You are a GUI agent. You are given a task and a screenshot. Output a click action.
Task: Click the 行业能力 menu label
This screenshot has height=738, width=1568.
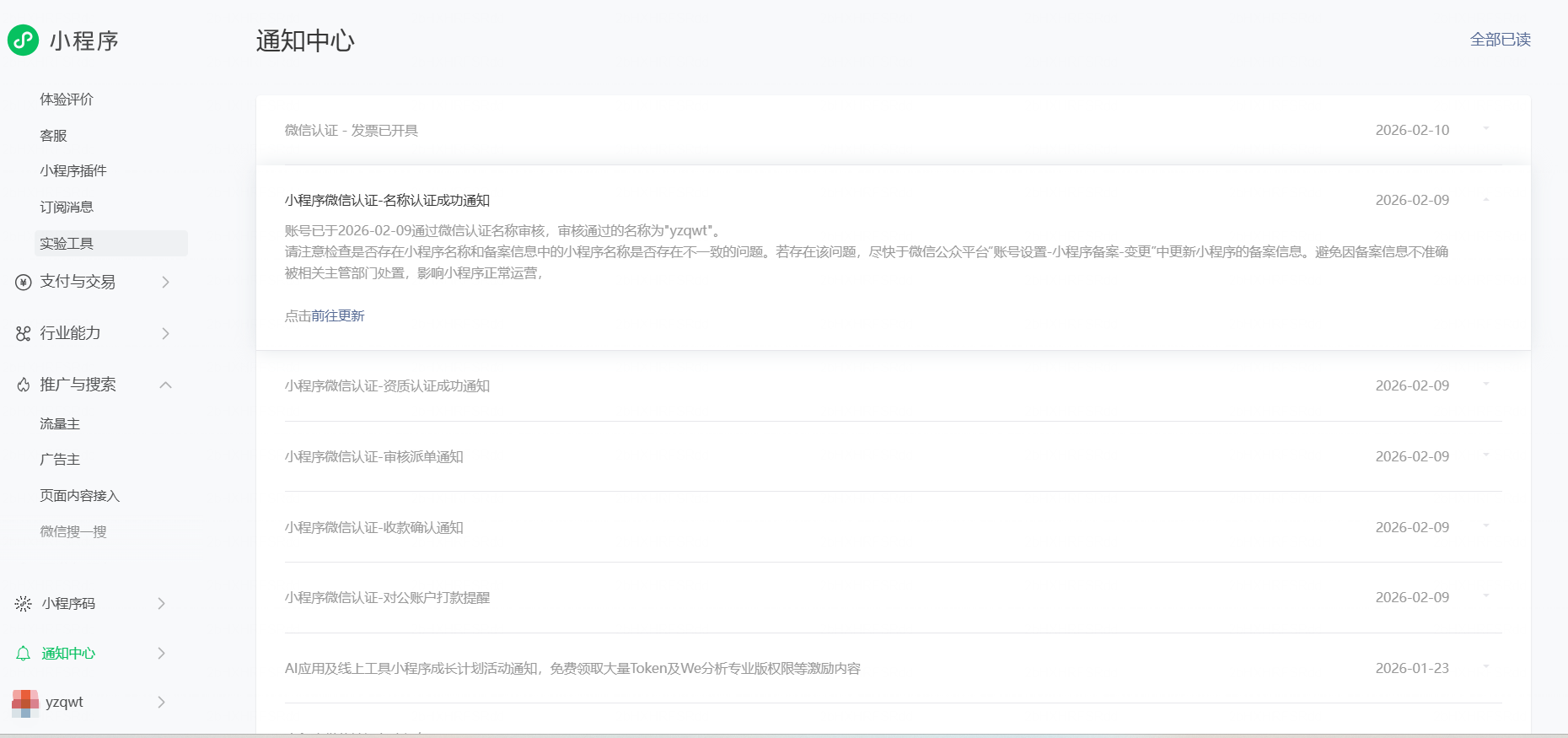pyautogui.click(x=70, y=333)
